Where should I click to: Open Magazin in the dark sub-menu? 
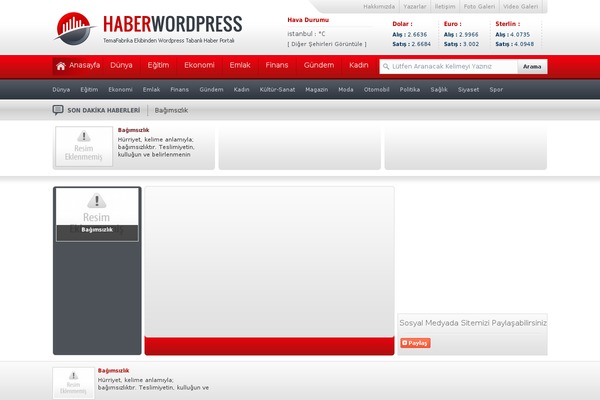pyautogui.click(x=316, y=90)
